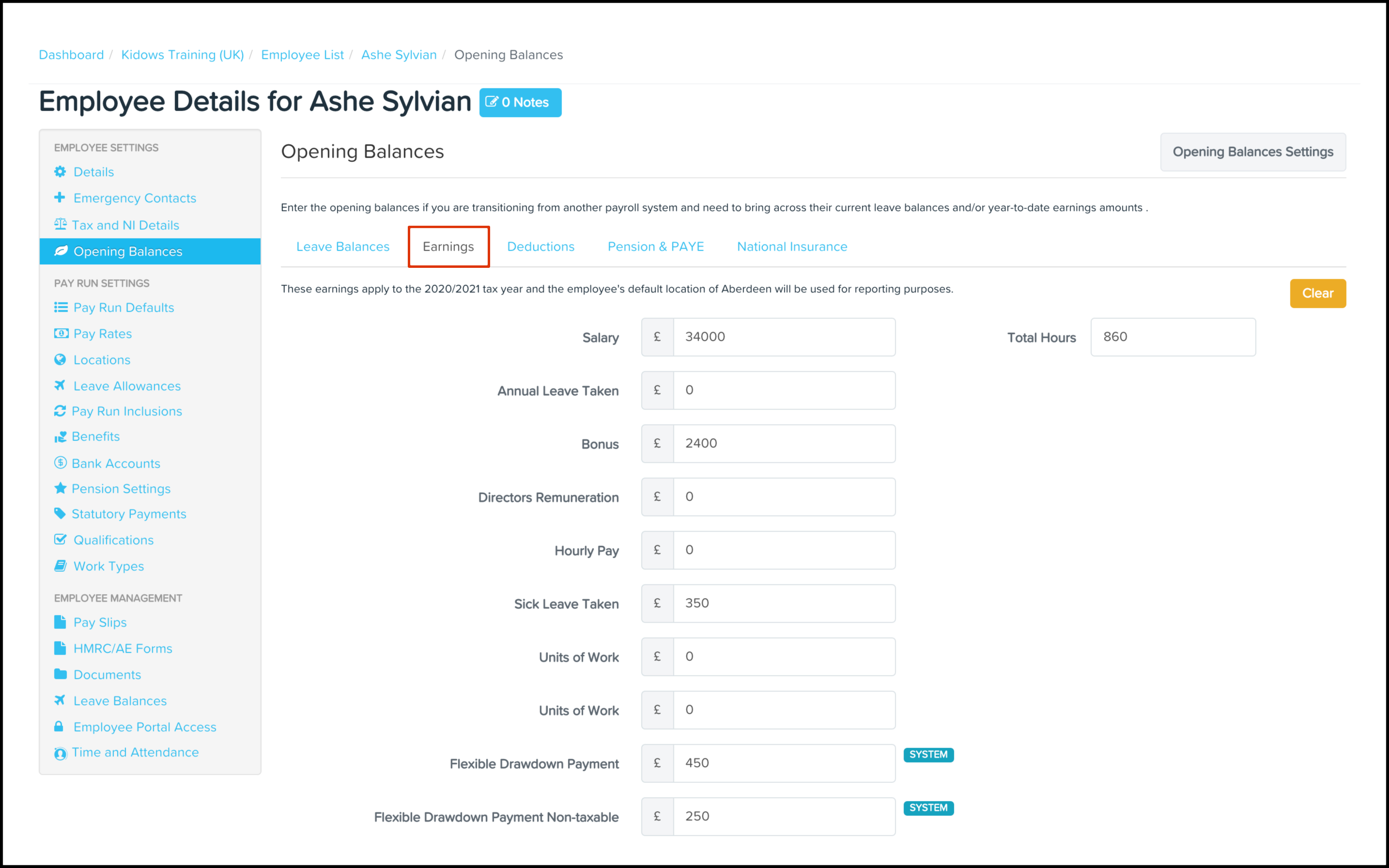Open Opening Balances Settings

coord(1252,152)
